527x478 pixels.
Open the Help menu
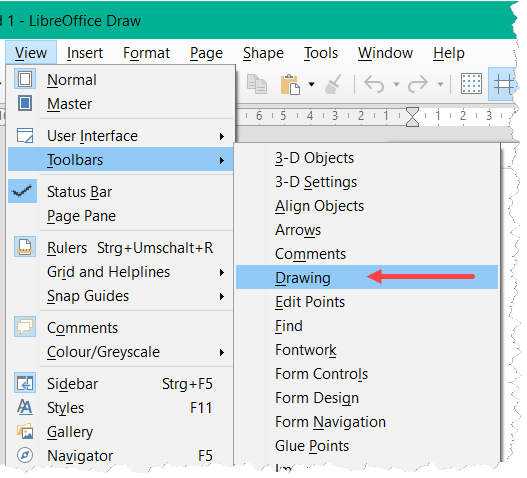(449, 53)
